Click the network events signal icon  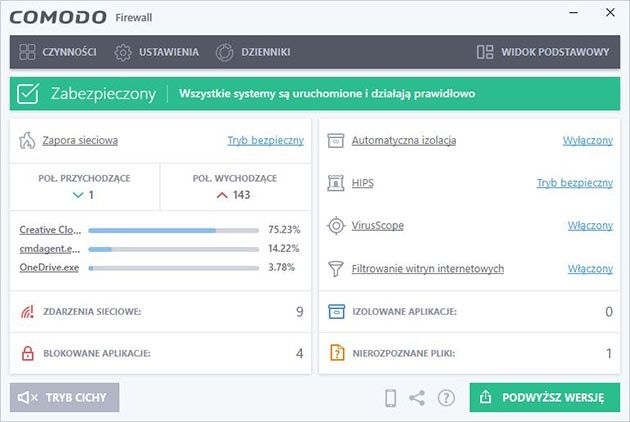pyautogui.click(x=27, y=311)
